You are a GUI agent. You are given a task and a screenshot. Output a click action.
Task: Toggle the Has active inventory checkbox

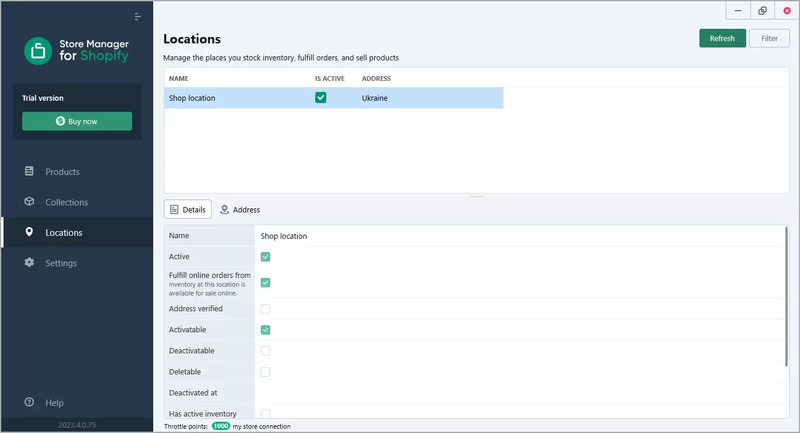265,414
